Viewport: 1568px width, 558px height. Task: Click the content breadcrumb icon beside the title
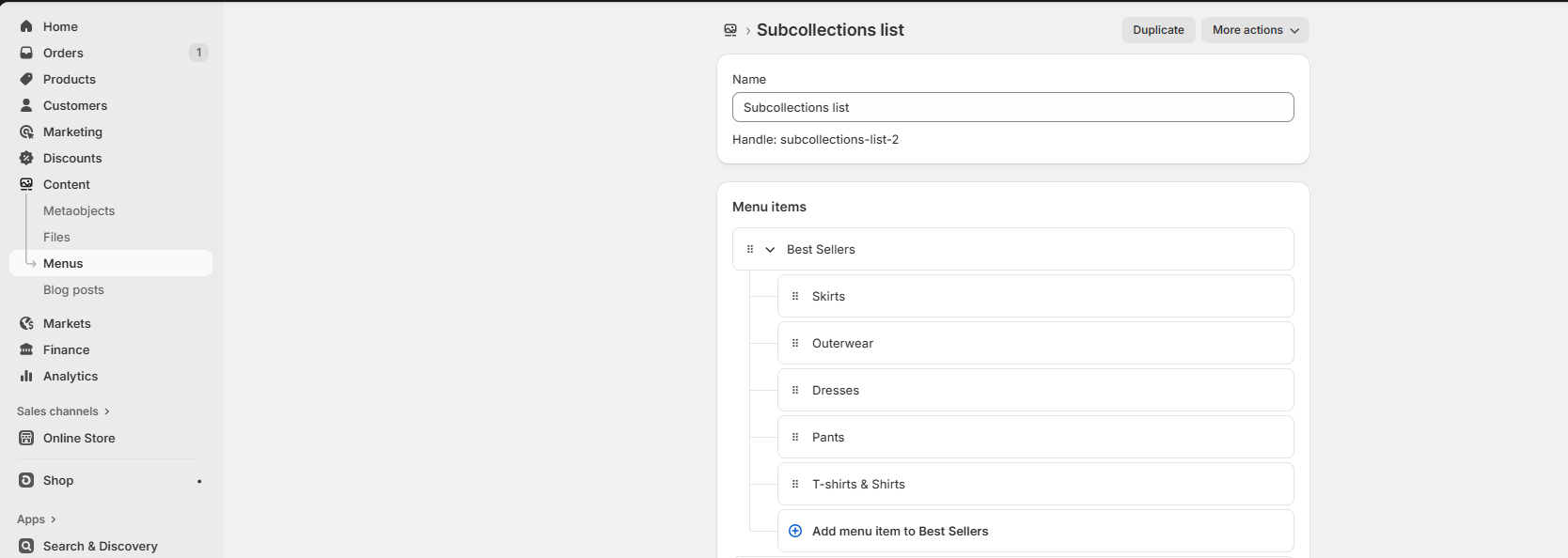730,30
